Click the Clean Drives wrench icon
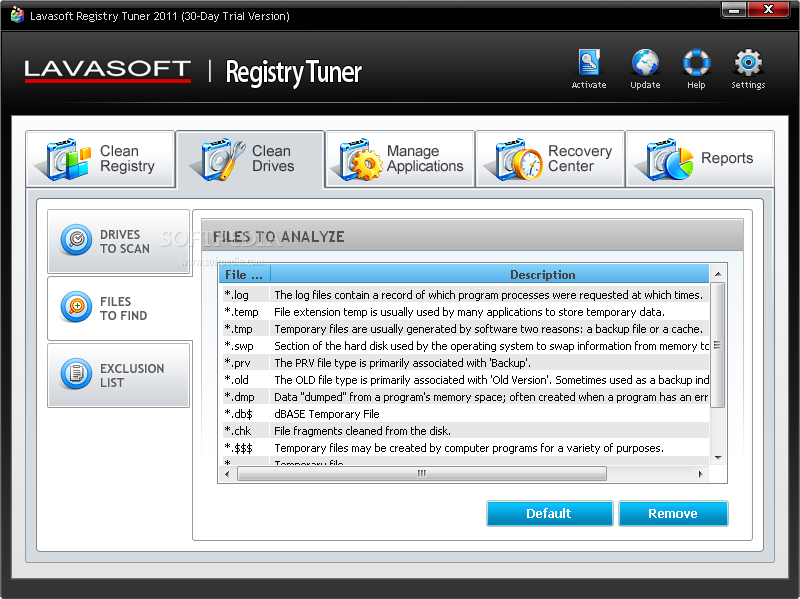Image resolution: width=800 pixels, height=599 pixels. click(220, 159)
